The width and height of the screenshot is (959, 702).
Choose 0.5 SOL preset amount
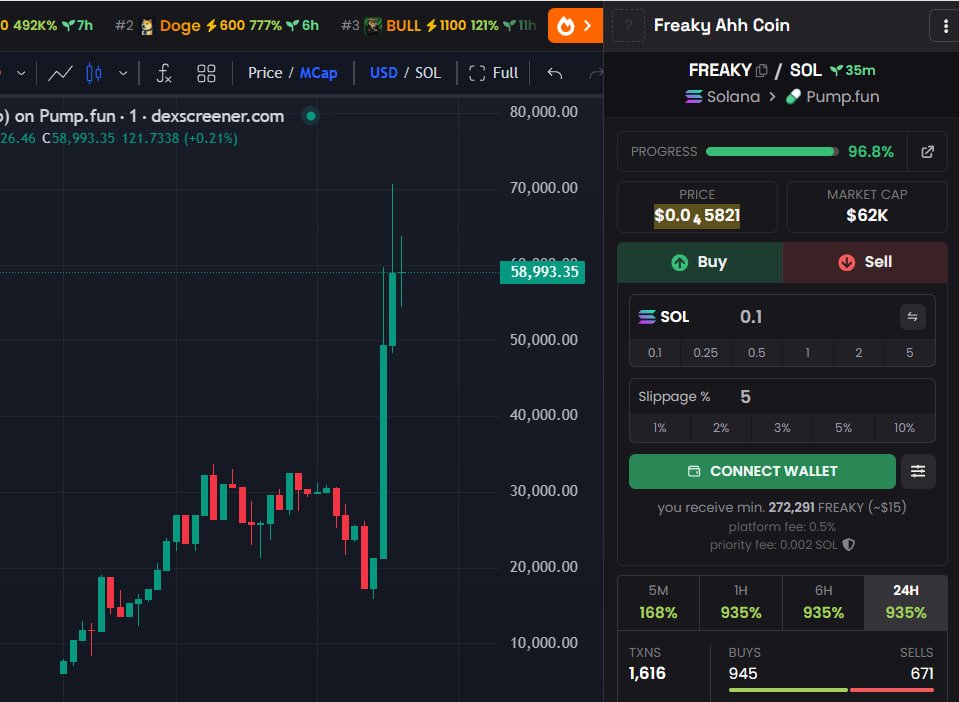click(x=757, y=353)
